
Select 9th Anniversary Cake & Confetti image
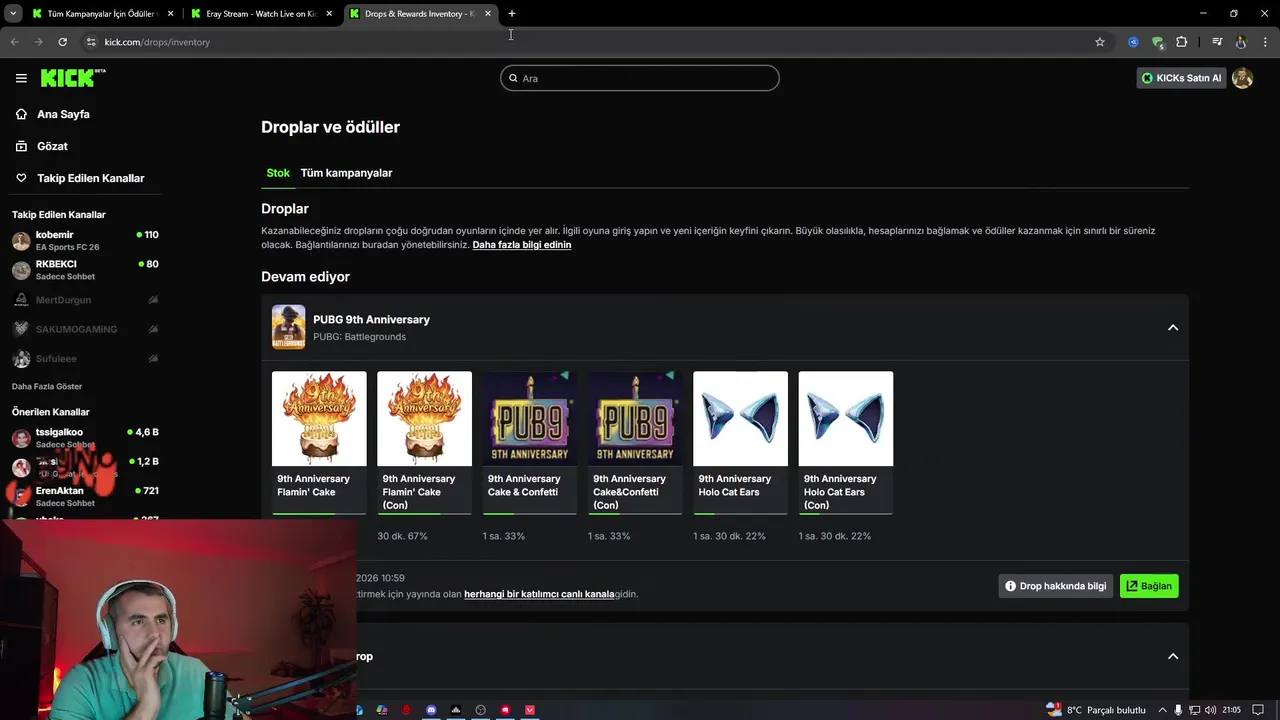click(x=530, y=418)
